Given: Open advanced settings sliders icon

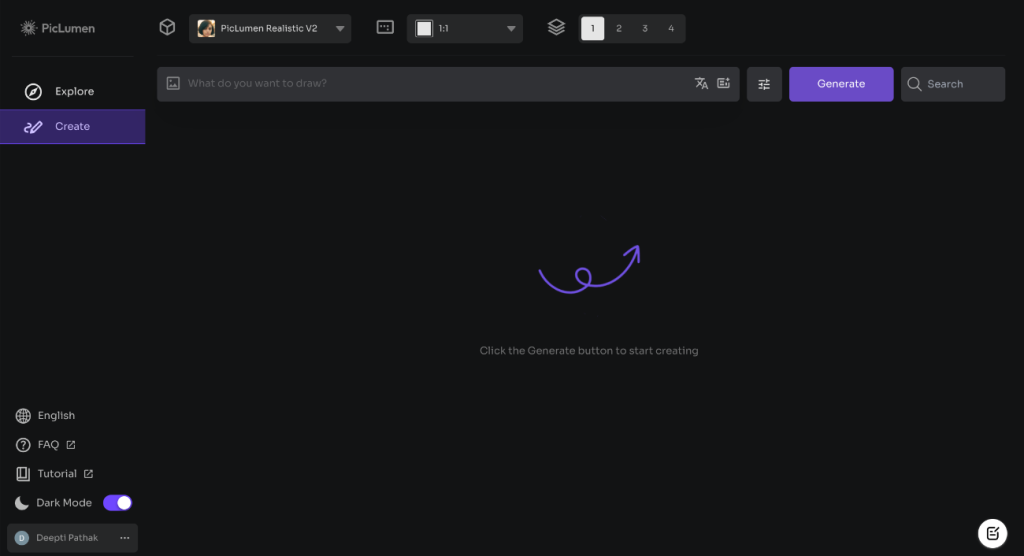Looking at the screenshot, I should pos(764,85).
